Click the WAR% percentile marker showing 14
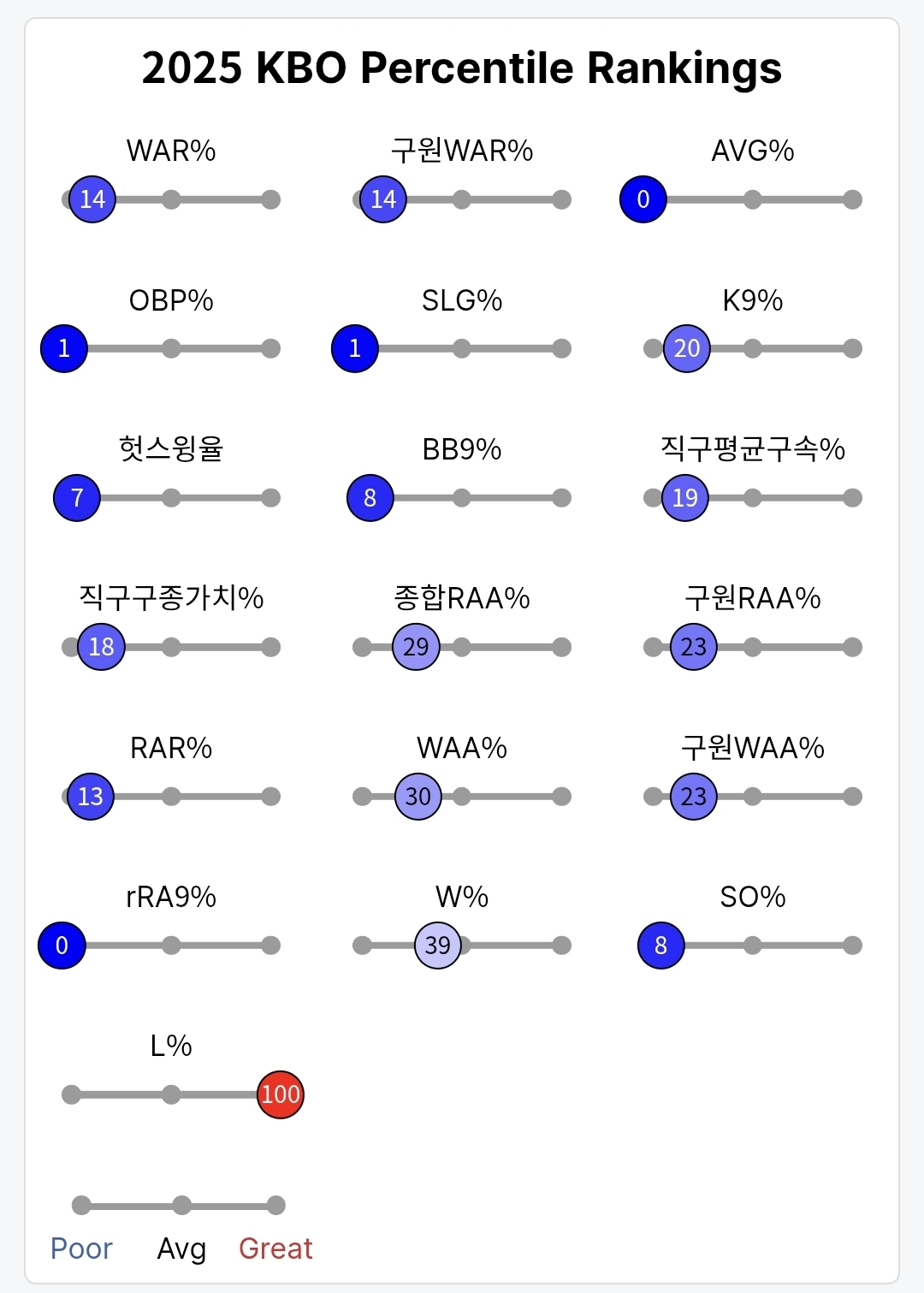The image size is (924, 1293). click(x=92, y=199)
